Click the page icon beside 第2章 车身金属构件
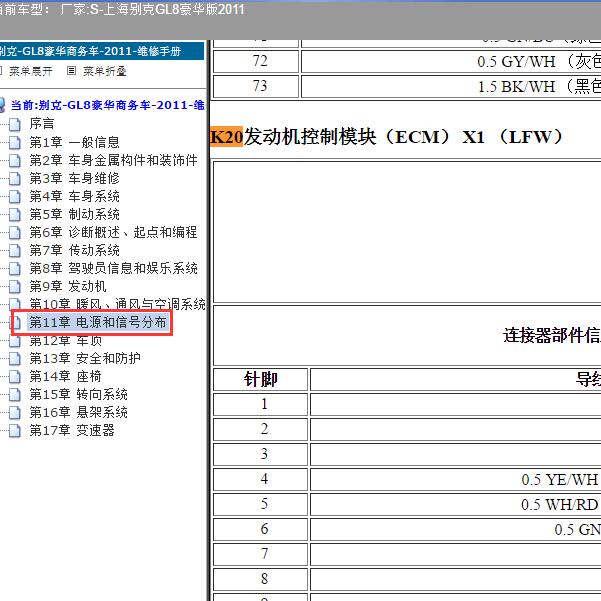Viewport: 601px width, 601px height. tap(15, 160)
